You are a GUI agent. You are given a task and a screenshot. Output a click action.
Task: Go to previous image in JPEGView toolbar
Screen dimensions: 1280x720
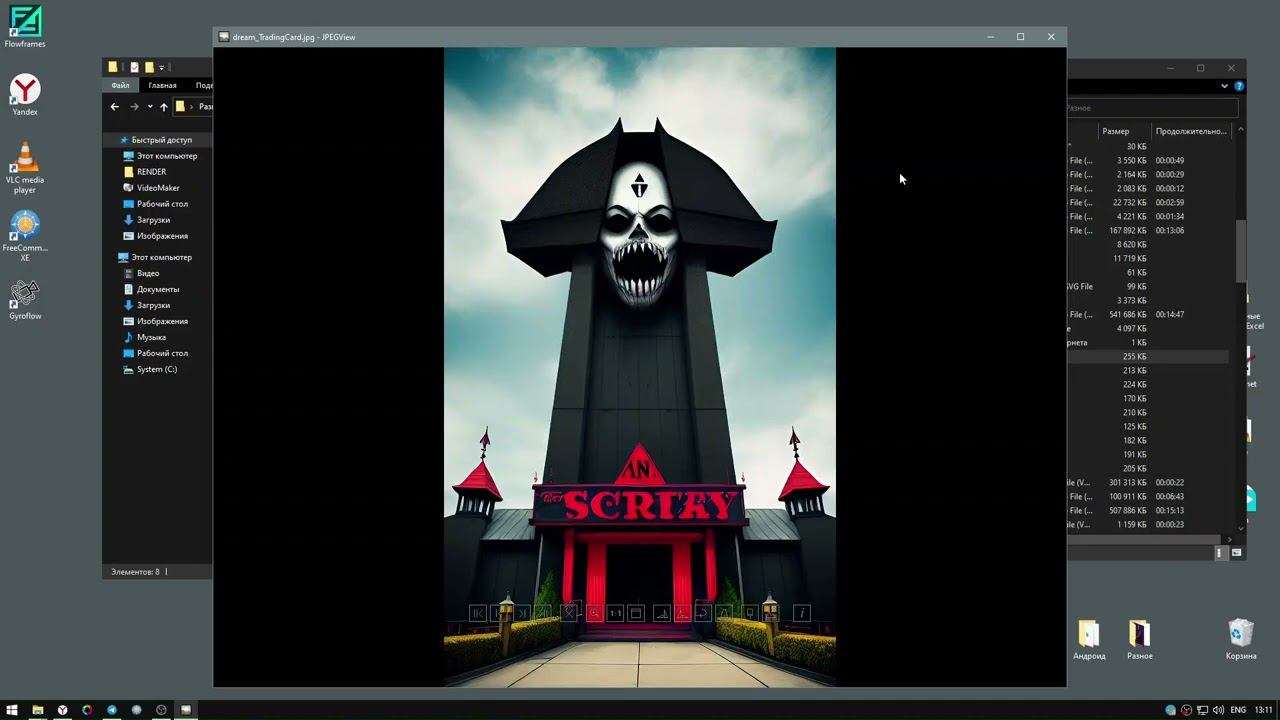click(x=499, y=613)
